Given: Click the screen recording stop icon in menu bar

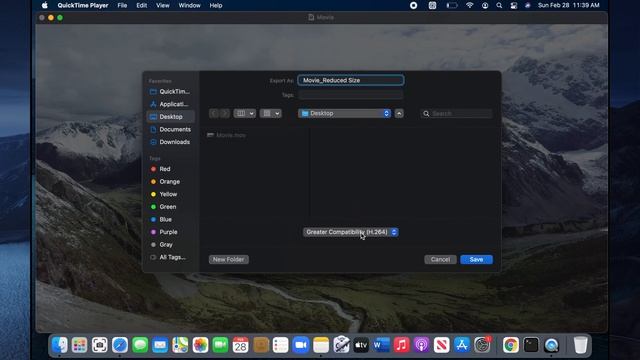Looking at the screenshot, I should pyautogui.click(x=413, y=5).
